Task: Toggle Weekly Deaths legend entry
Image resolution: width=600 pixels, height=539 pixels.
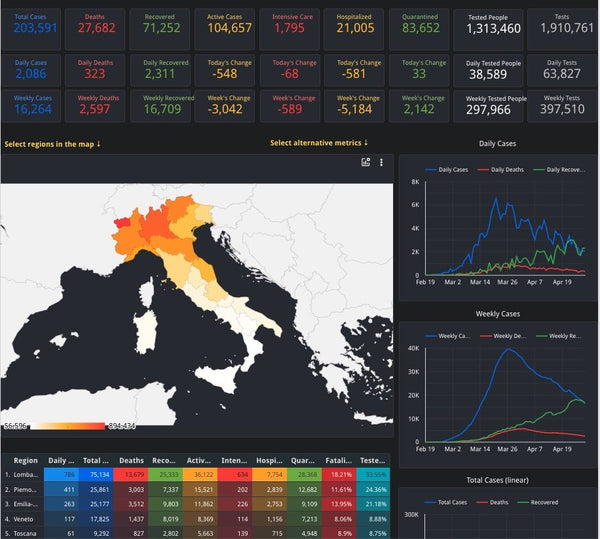Action: (503, 336)
